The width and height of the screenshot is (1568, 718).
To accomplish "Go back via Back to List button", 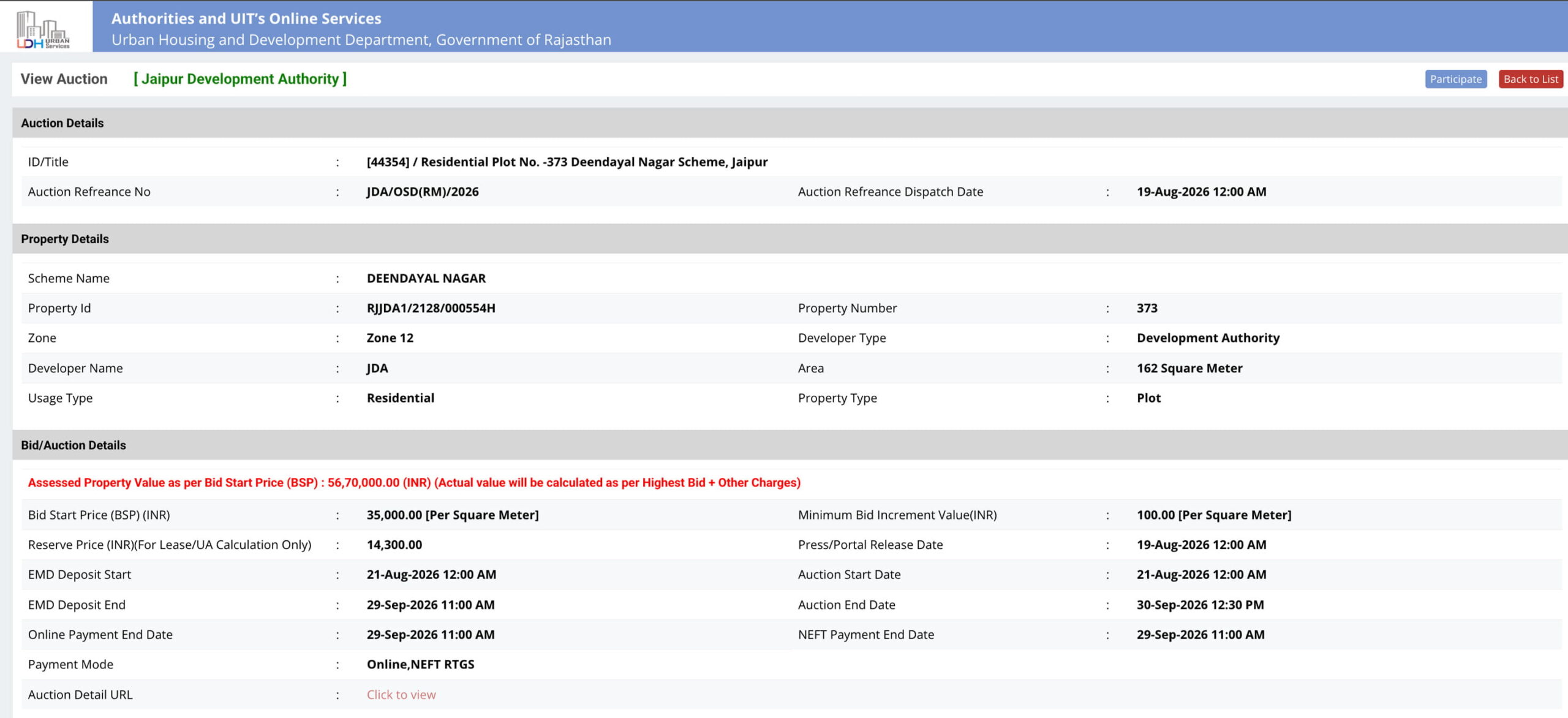I will tap(1530, 79).
